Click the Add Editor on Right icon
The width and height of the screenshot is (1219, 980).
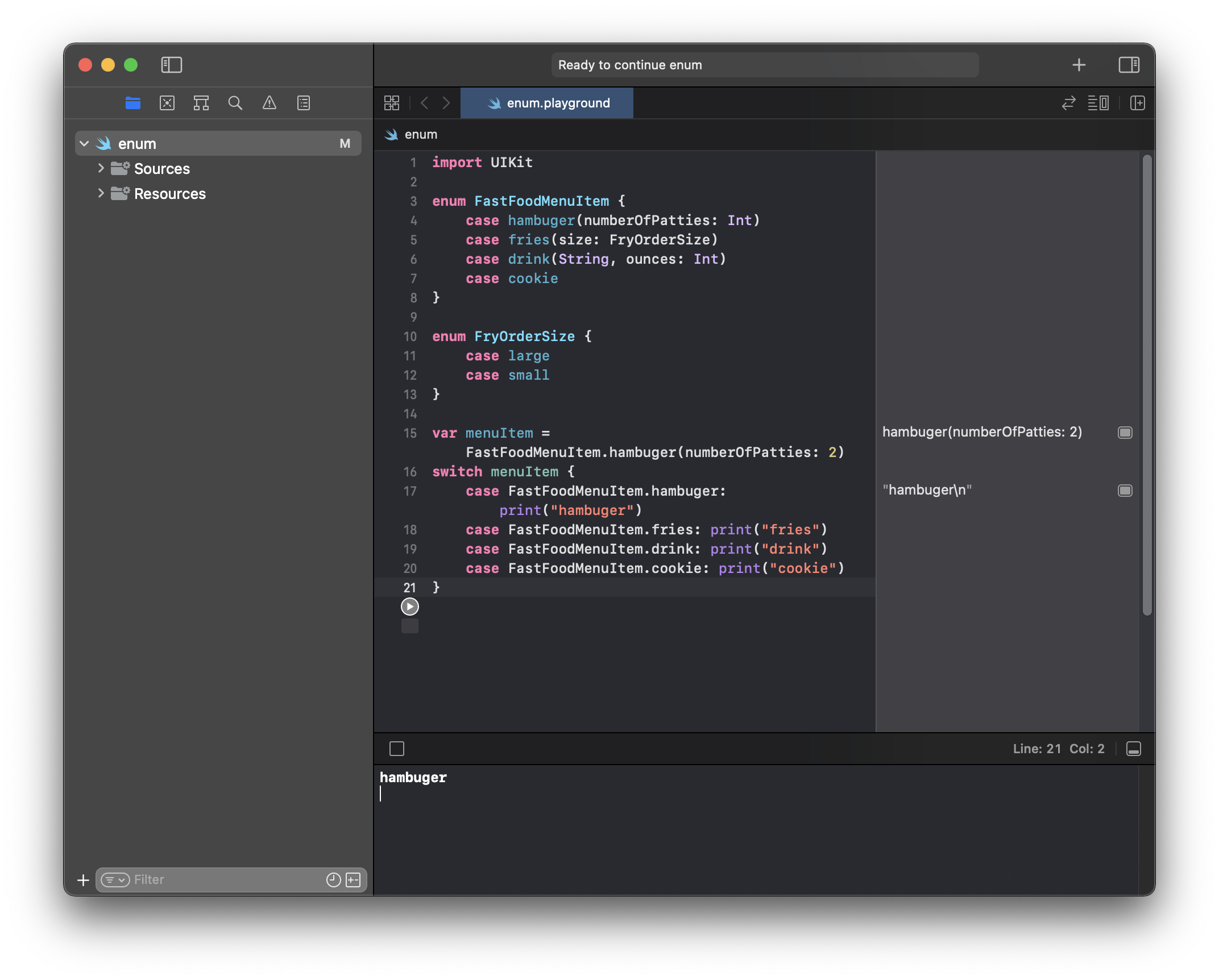point(1137,103)
